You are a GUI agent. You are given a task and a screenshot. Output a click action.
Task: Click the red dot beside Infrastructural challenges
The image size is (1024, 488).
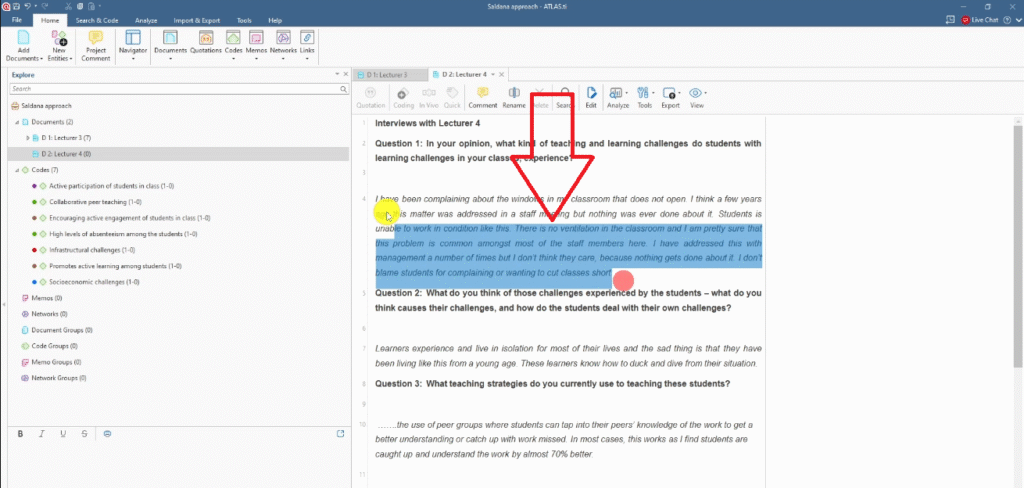(34, 250)
